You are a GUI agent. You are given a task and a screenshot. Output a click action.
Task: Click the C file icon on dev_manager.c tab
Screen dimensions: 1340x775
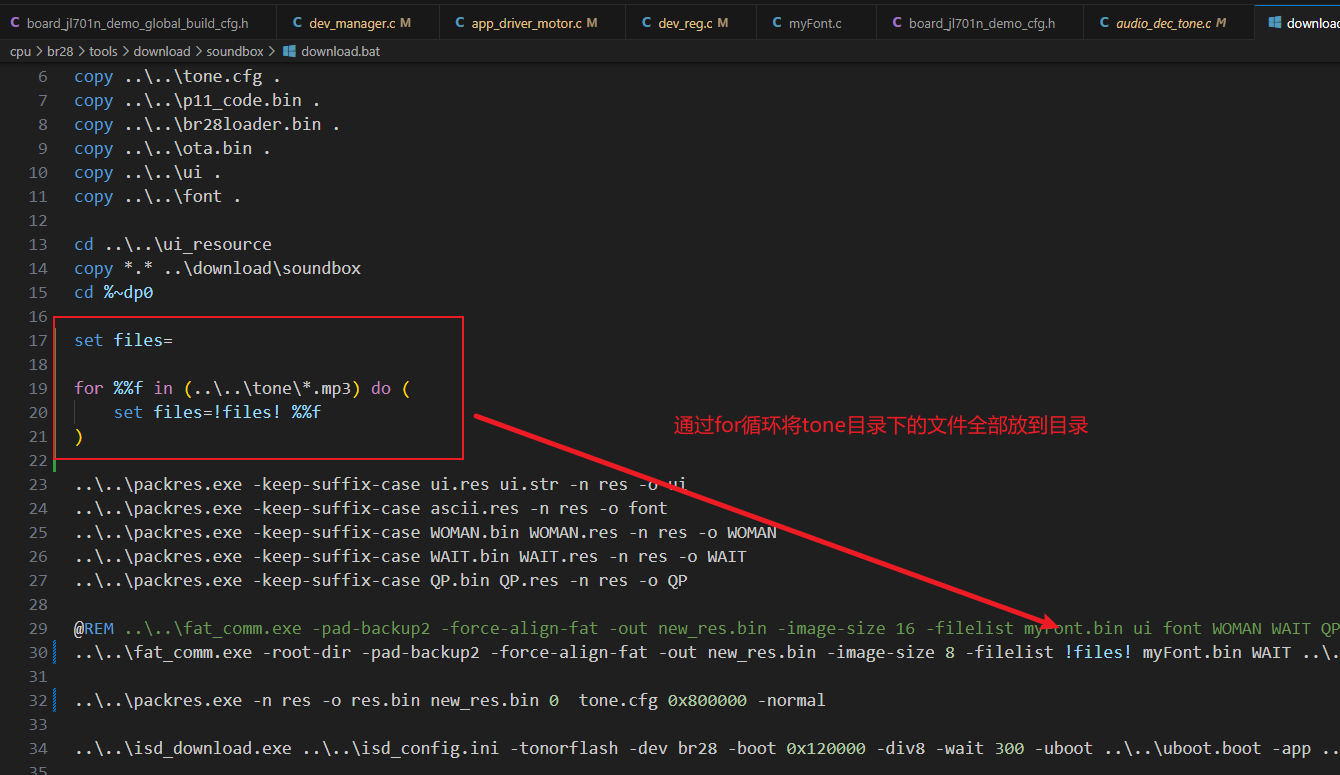point(297,23)
